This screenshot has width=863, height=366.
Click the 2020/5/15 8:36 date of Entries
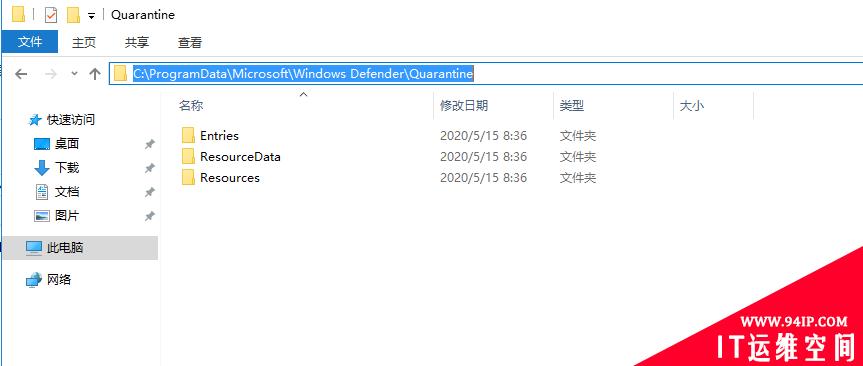[483, 135]
